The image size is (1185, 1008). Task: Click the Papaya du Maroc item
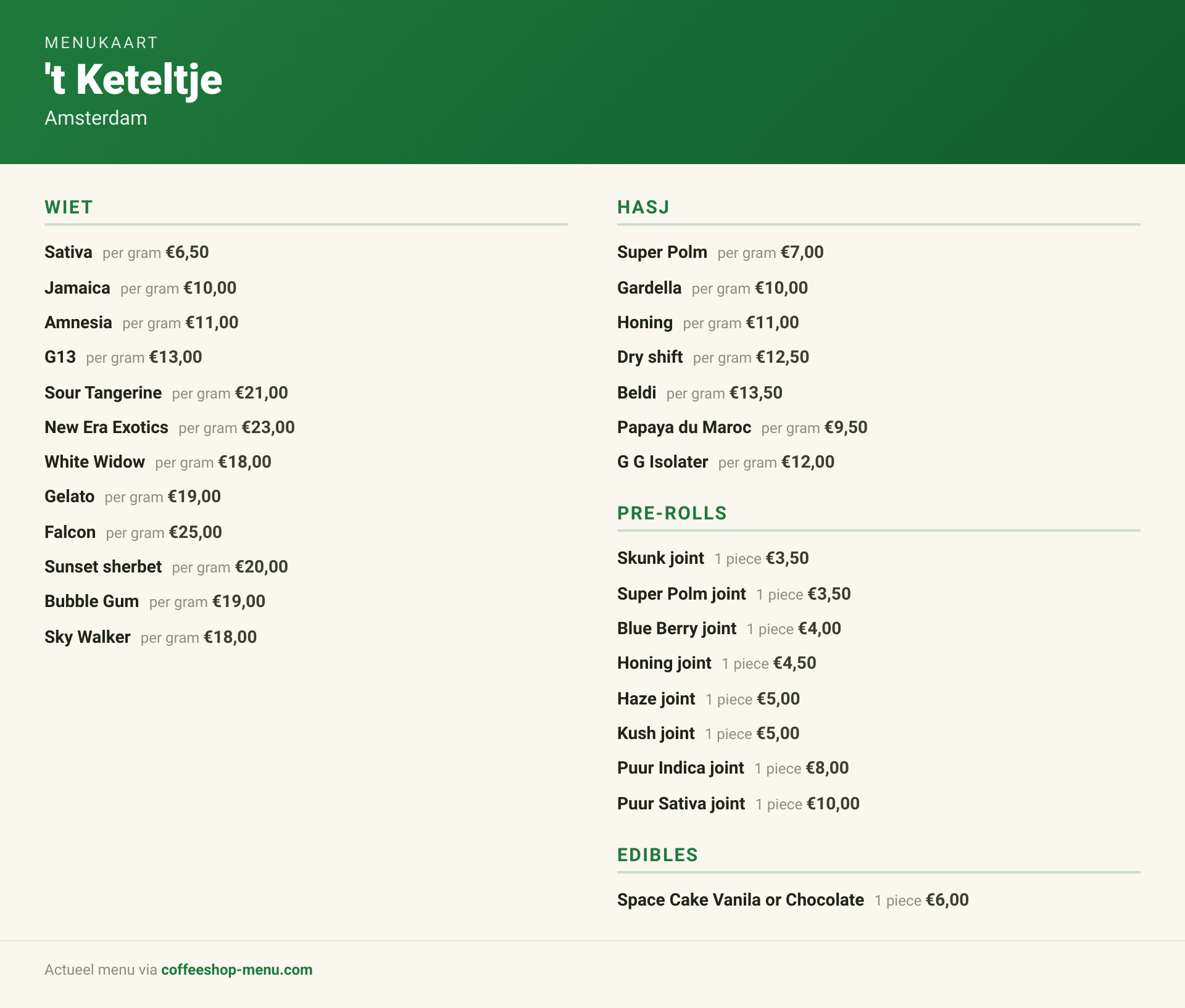tap(684, 428)
